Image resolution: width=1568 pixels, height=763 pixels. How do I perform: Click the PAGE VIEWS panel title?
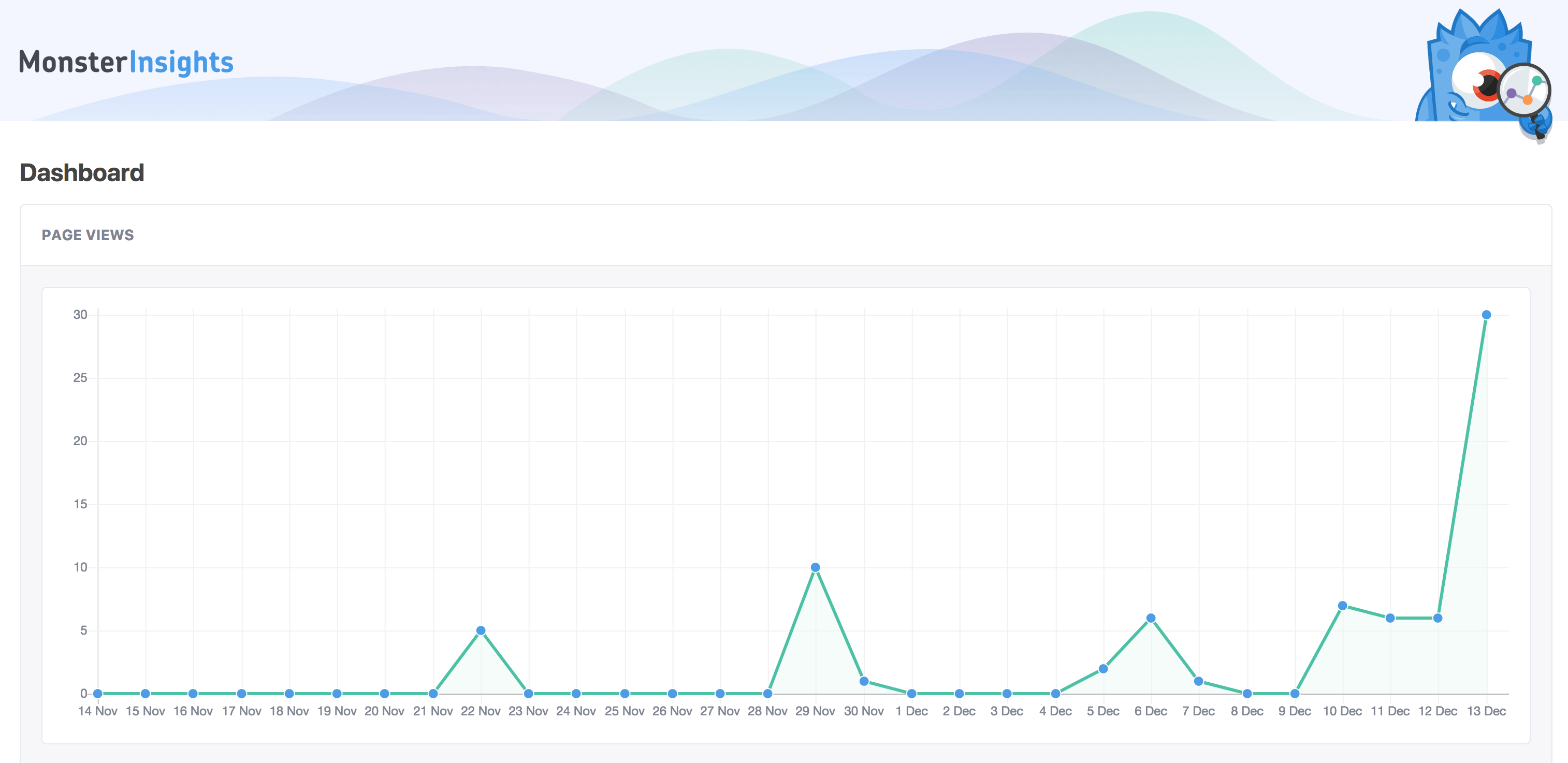(x=88, y=235)
